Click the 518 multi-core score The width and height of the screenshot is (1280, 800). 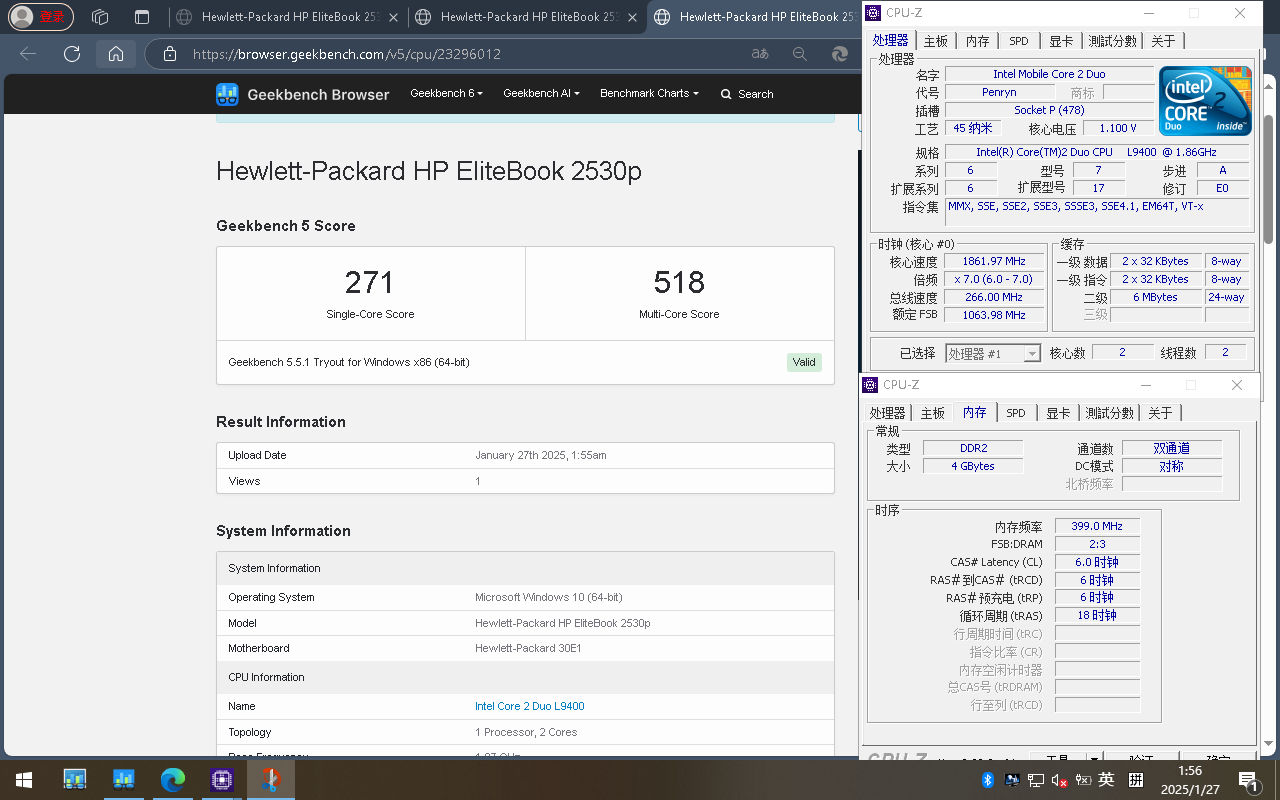pos(679,282)
